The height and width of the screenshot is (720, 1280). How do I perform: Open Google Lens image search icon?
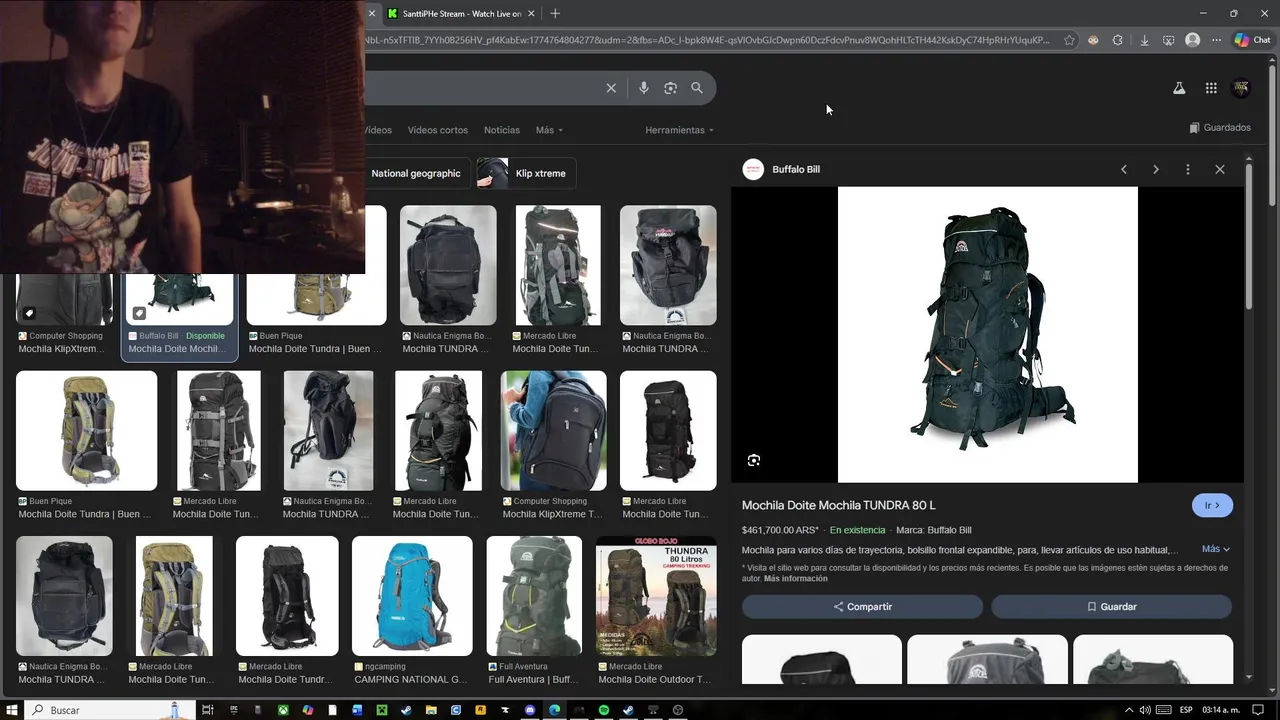pyautogui.click(x=670, y=88)
